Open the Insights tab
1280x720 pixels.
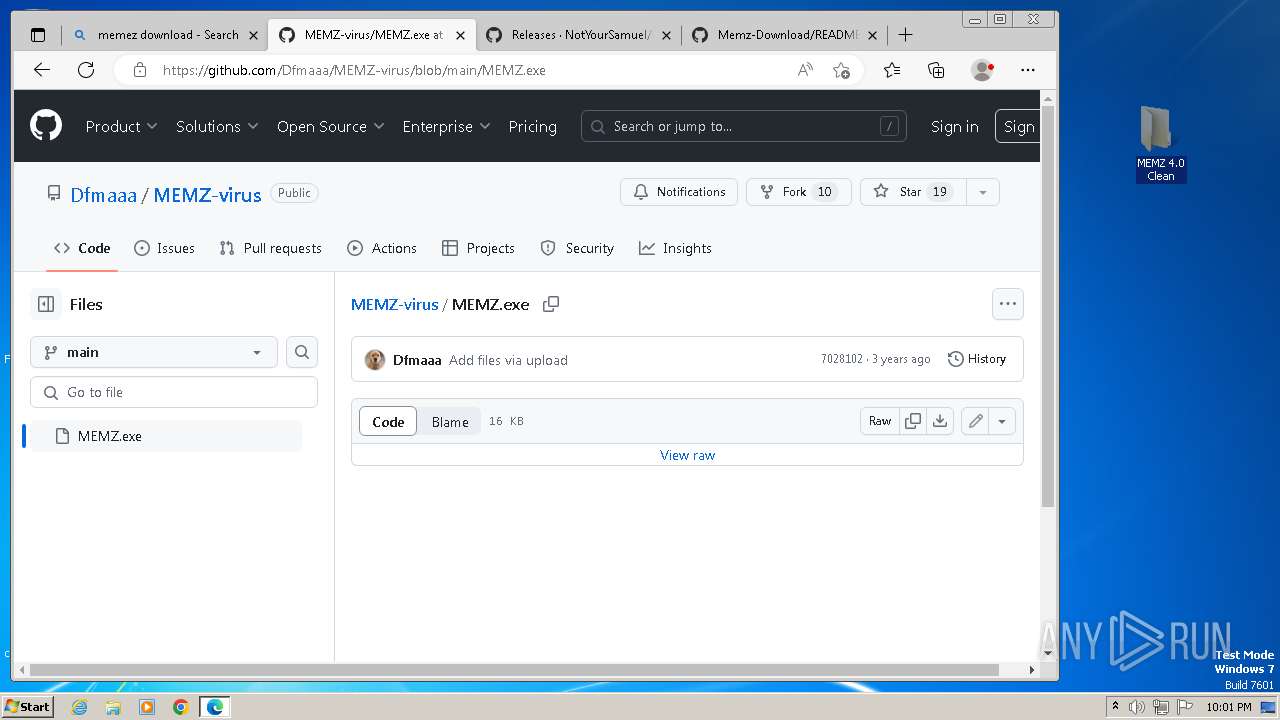tap(675, 248)
